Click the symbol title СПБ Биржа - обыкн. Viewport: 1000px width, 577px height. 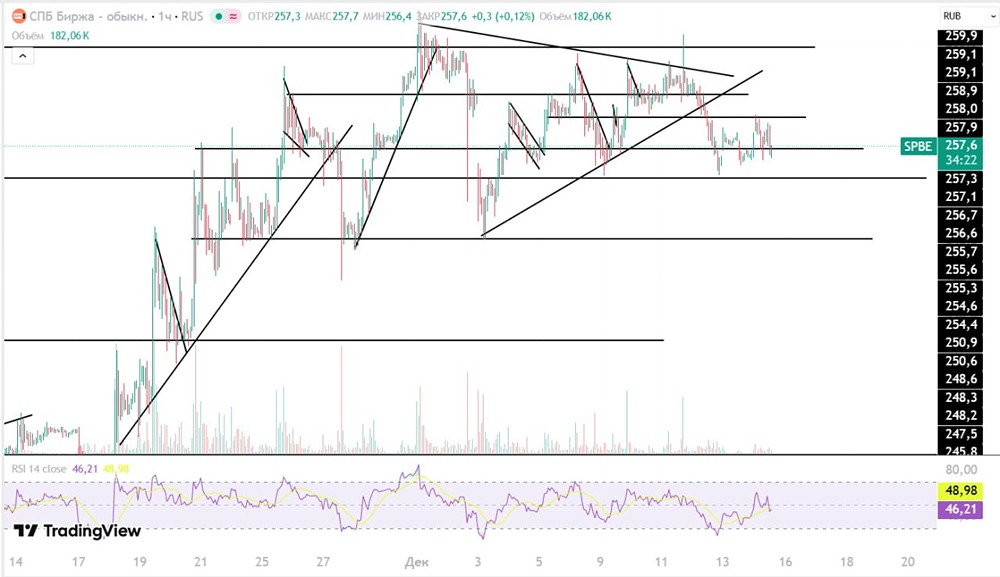click(89, 17)
